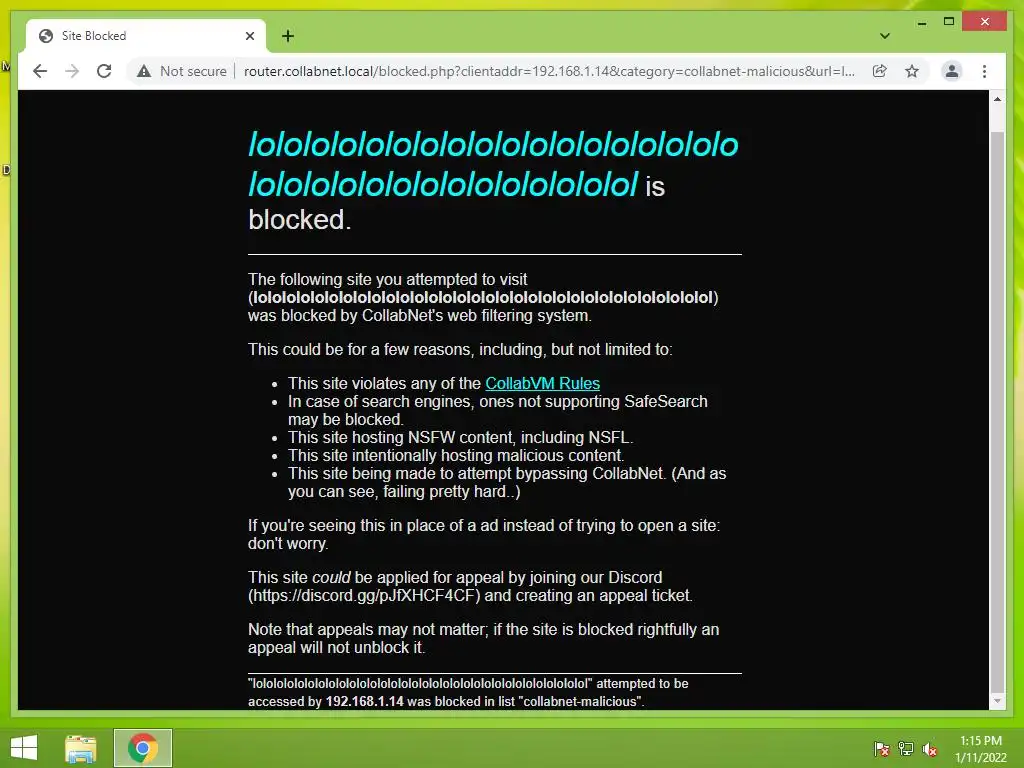
Task: Click the scrollbar down arrow
Action: click(997, 701)
